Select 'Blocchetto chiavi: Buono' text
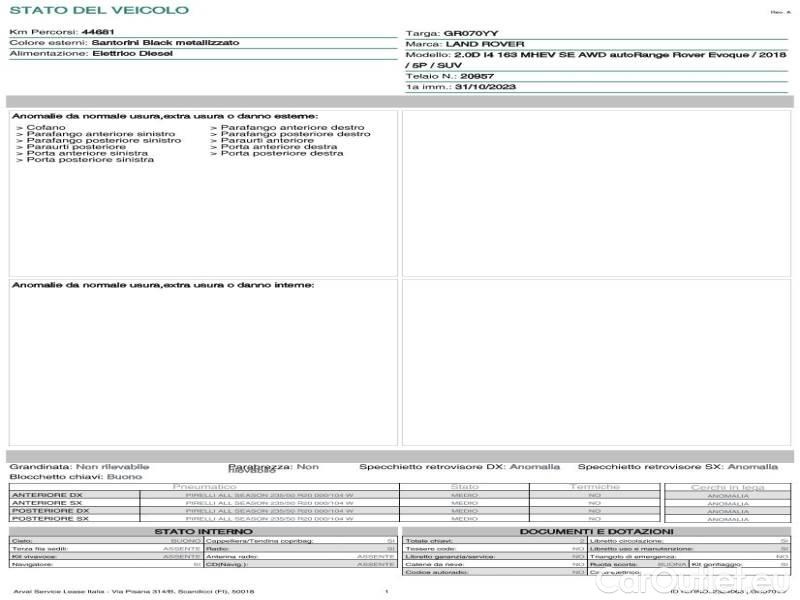This screenshot has height=600, width=800. pyautogui.click(x=76, y=477)
